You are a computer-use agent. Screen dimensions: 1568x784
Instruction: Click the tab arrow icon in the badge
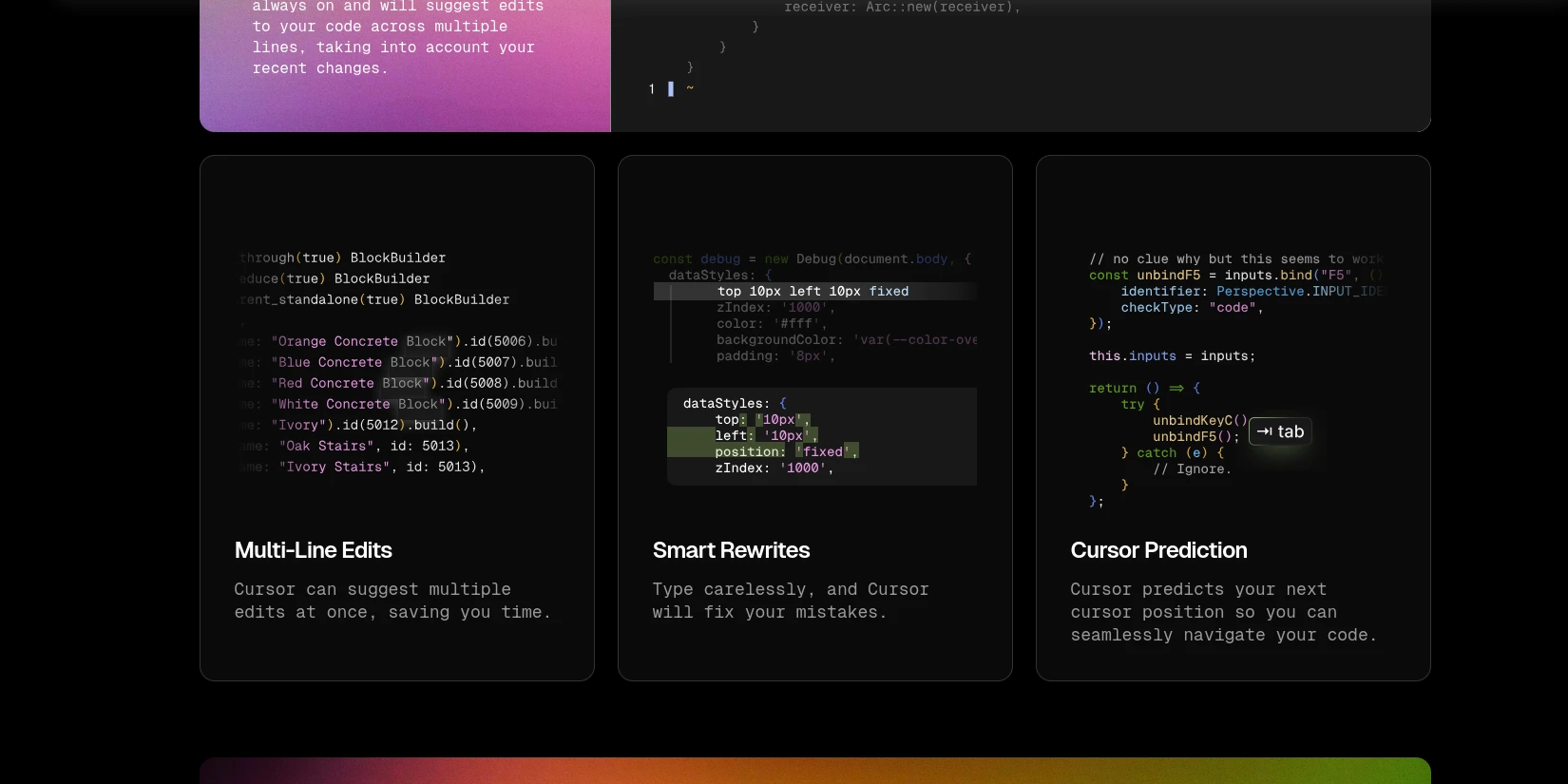coord(1264,431)
